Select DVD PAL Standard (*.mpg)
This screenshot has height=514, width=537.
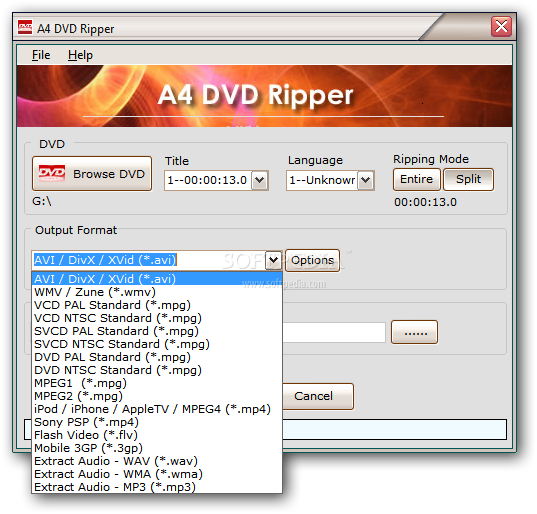click(x=157, y=357)
